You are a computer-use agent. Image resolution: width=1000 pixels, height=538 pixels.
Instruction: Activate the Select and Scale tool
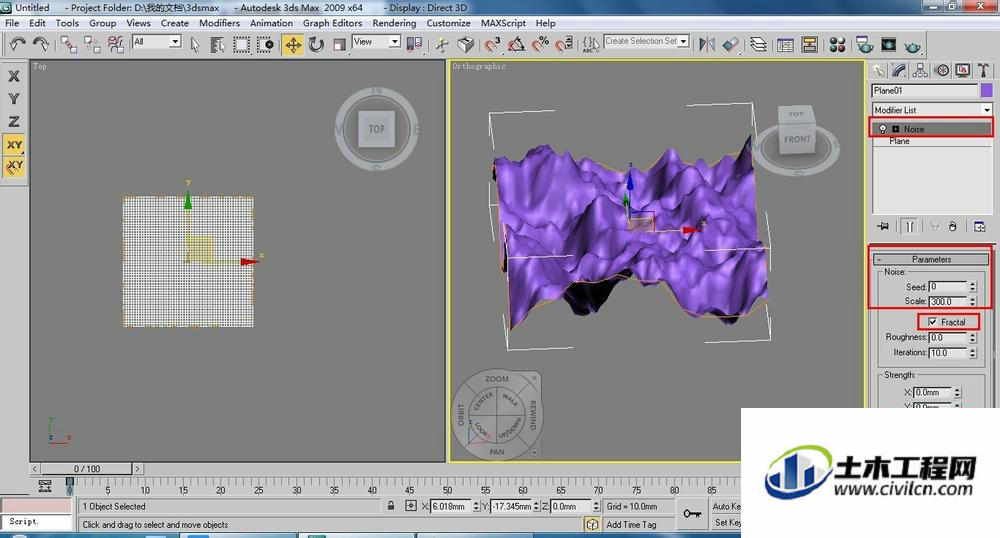(x=339, y=44)
